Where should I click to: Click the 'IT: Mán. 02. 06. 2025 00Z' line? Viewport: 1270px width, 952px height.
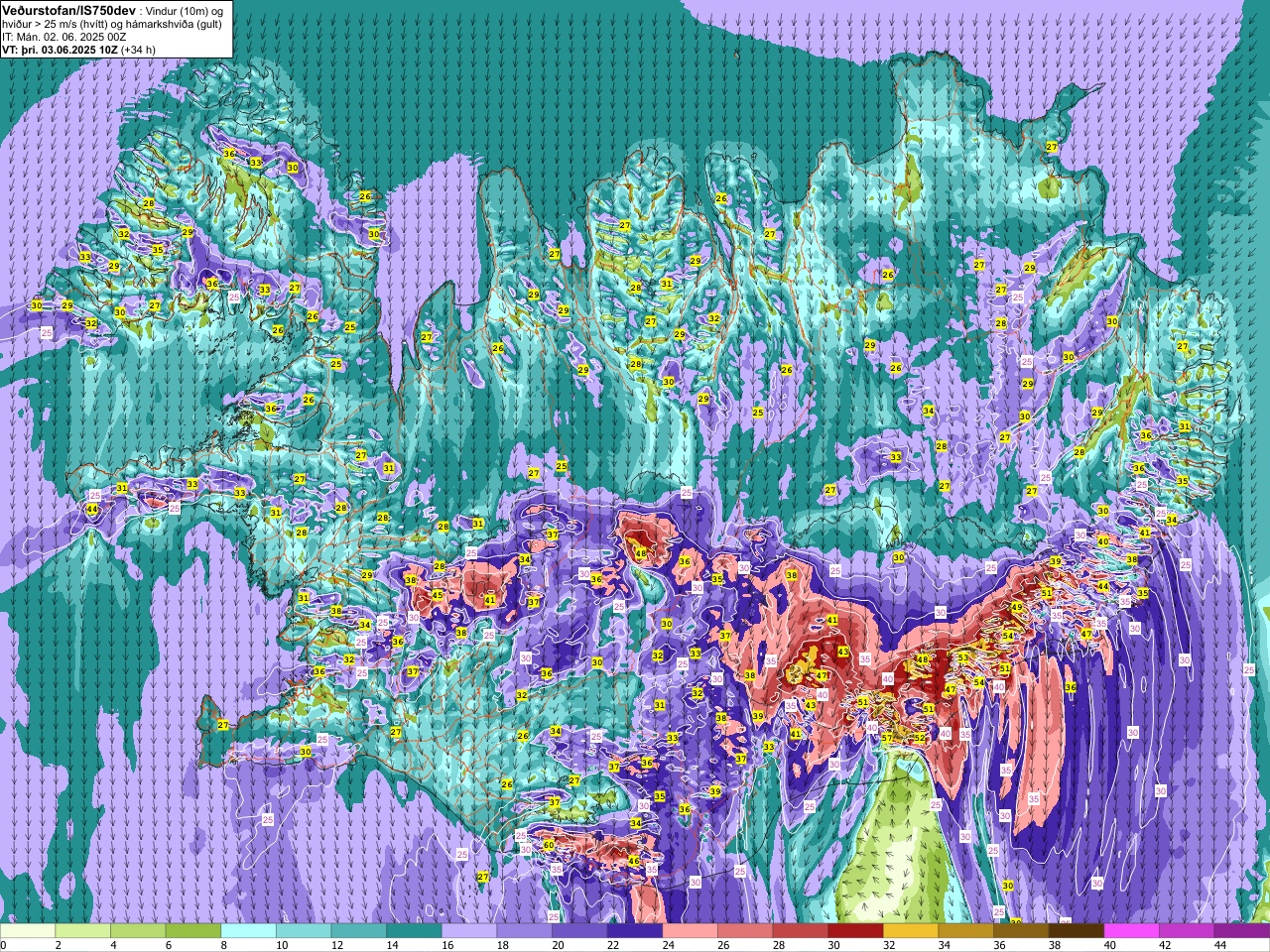[64, 36]
